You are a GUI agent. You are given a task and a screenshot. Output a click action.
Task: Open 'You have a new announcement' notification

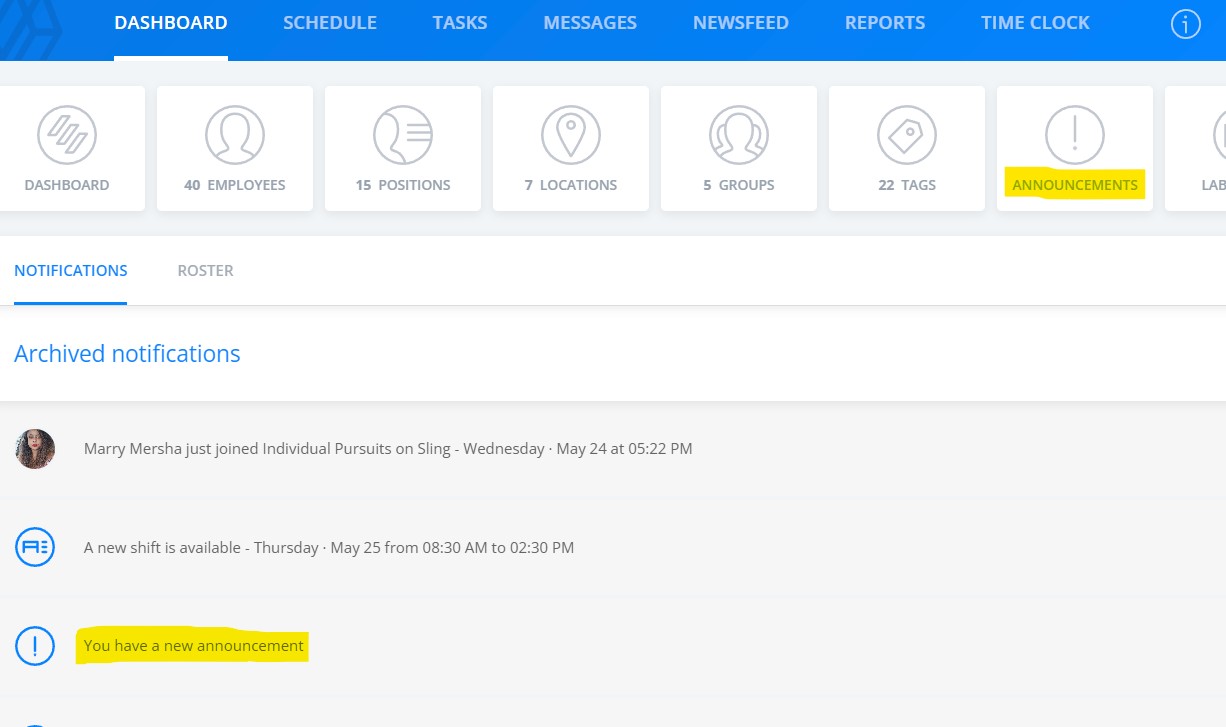tap(194, 646)
